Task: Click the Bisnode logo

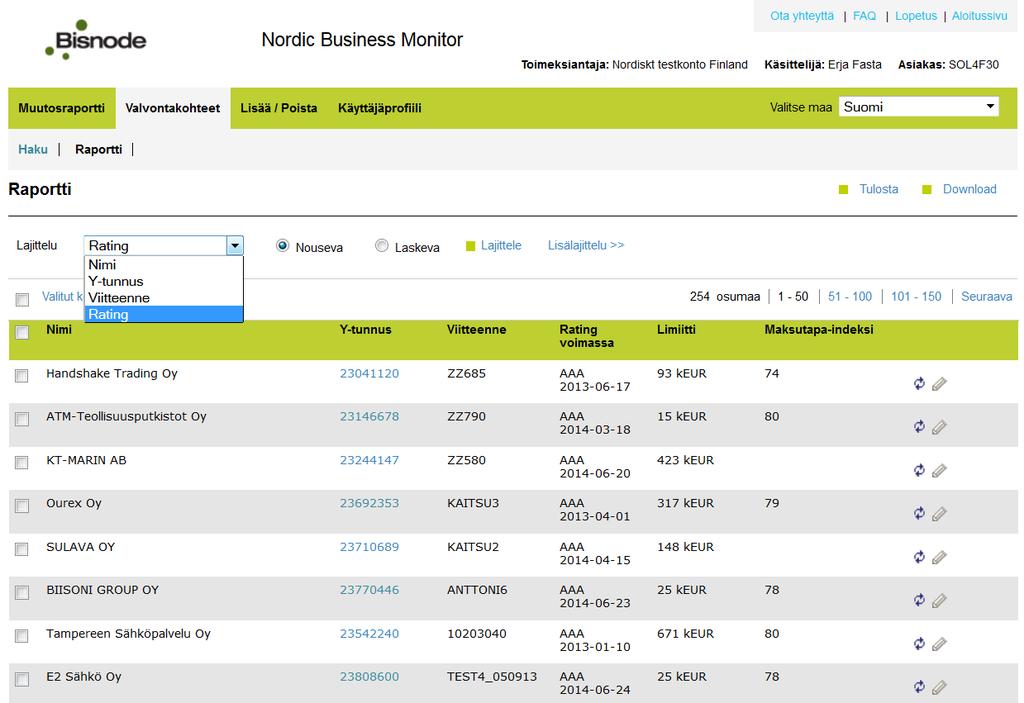Action: 95,40
